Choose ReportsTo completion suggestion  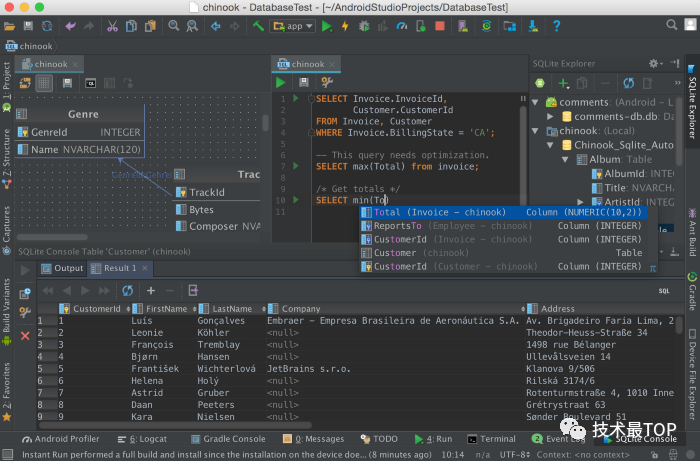point(503,226)
